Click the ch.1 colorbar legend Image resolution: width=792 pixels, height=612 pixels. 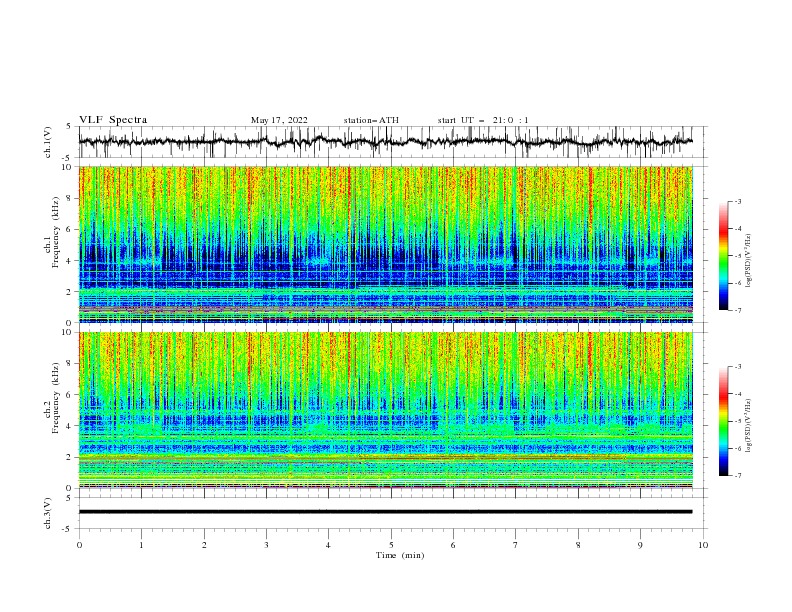click(724, 255)
